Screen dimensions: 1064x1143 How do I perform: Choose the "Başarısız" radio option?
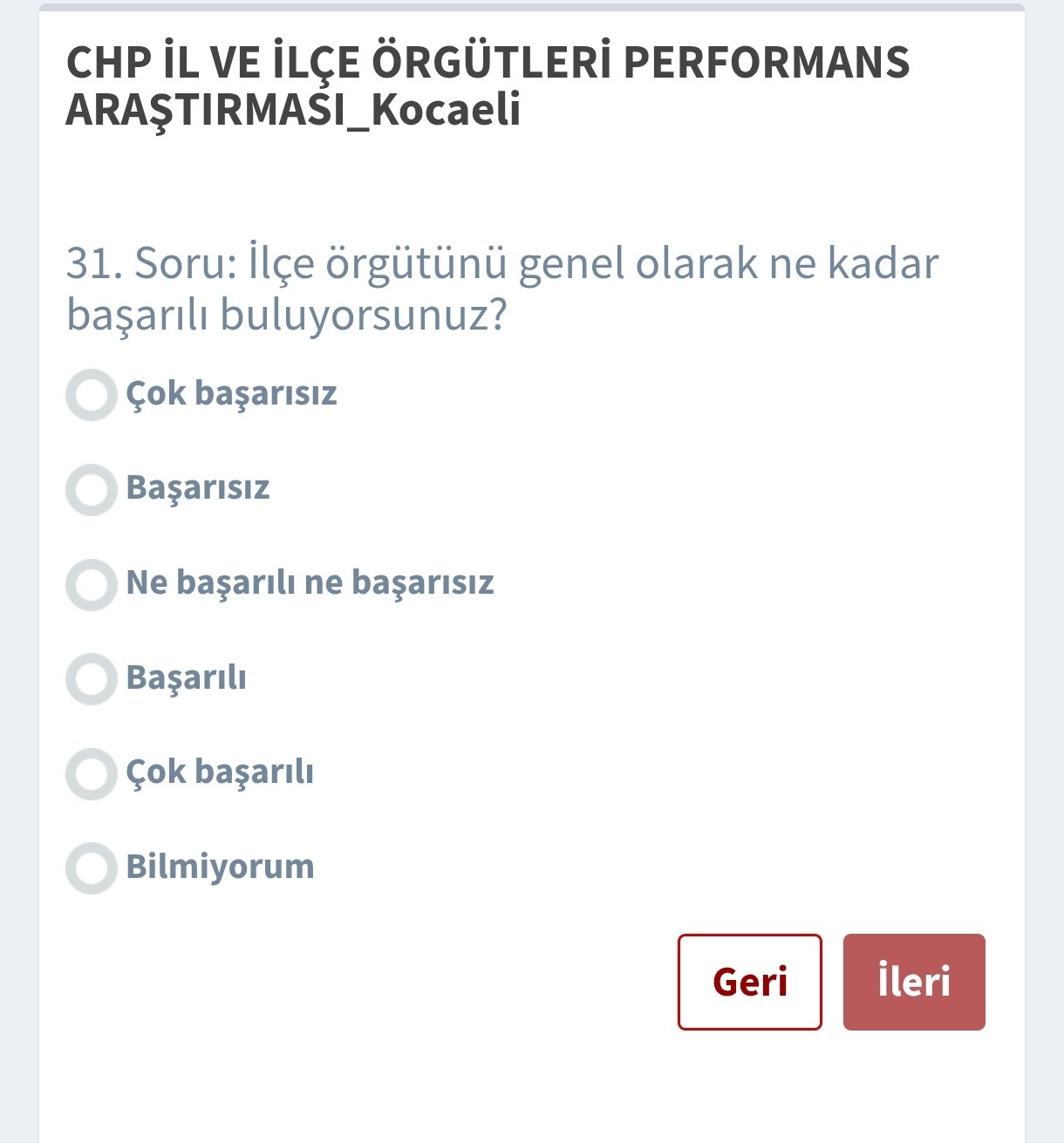(x=92, y=490)
